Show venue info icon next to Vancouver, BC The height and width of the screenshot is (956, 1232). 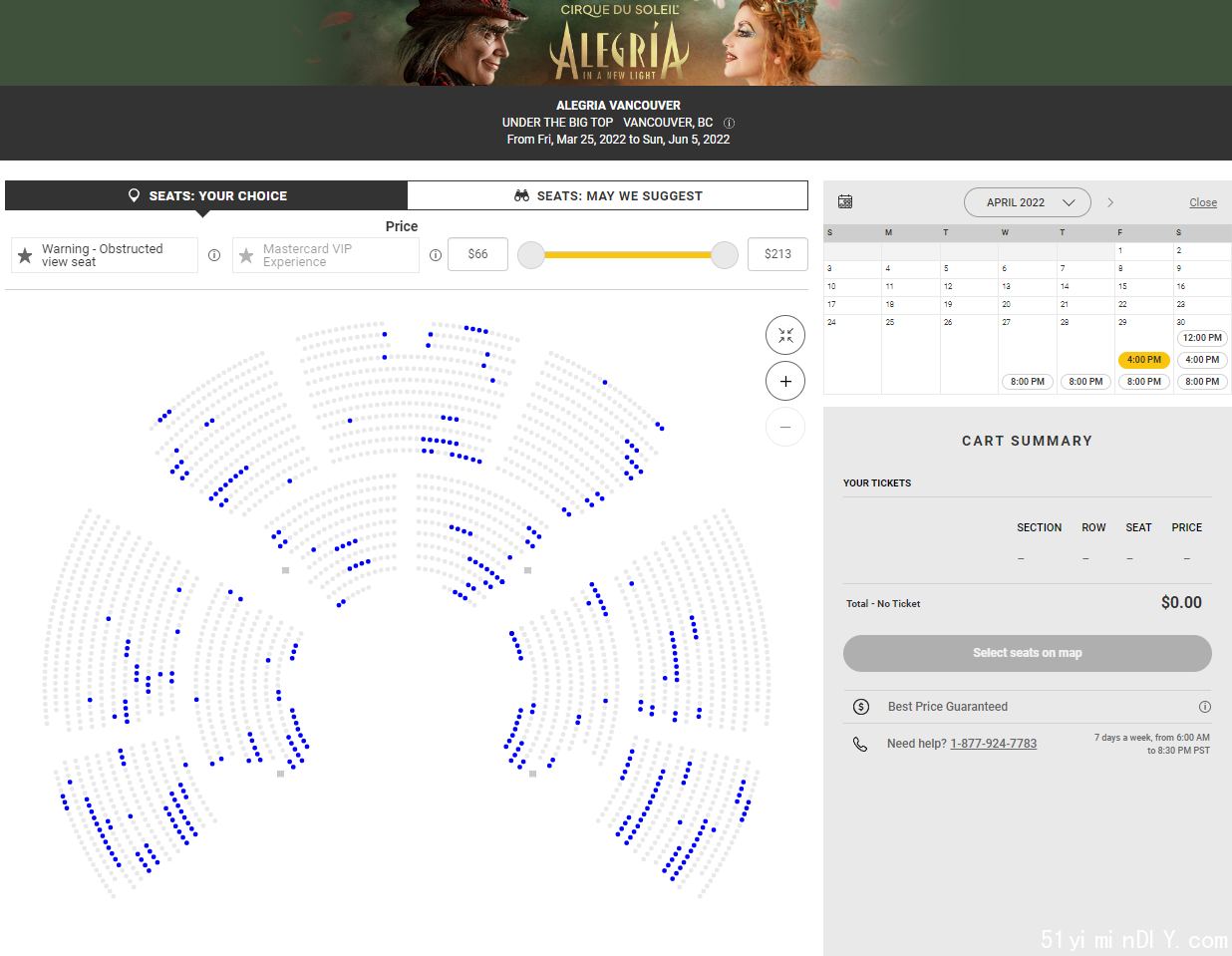[x=729, y=123]
